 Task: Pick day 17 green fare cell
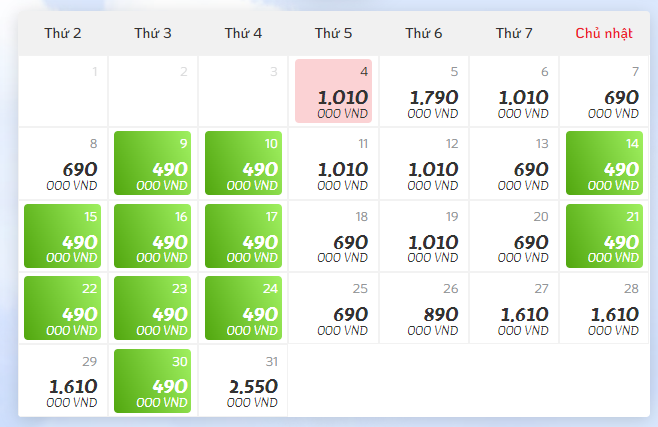243,235
